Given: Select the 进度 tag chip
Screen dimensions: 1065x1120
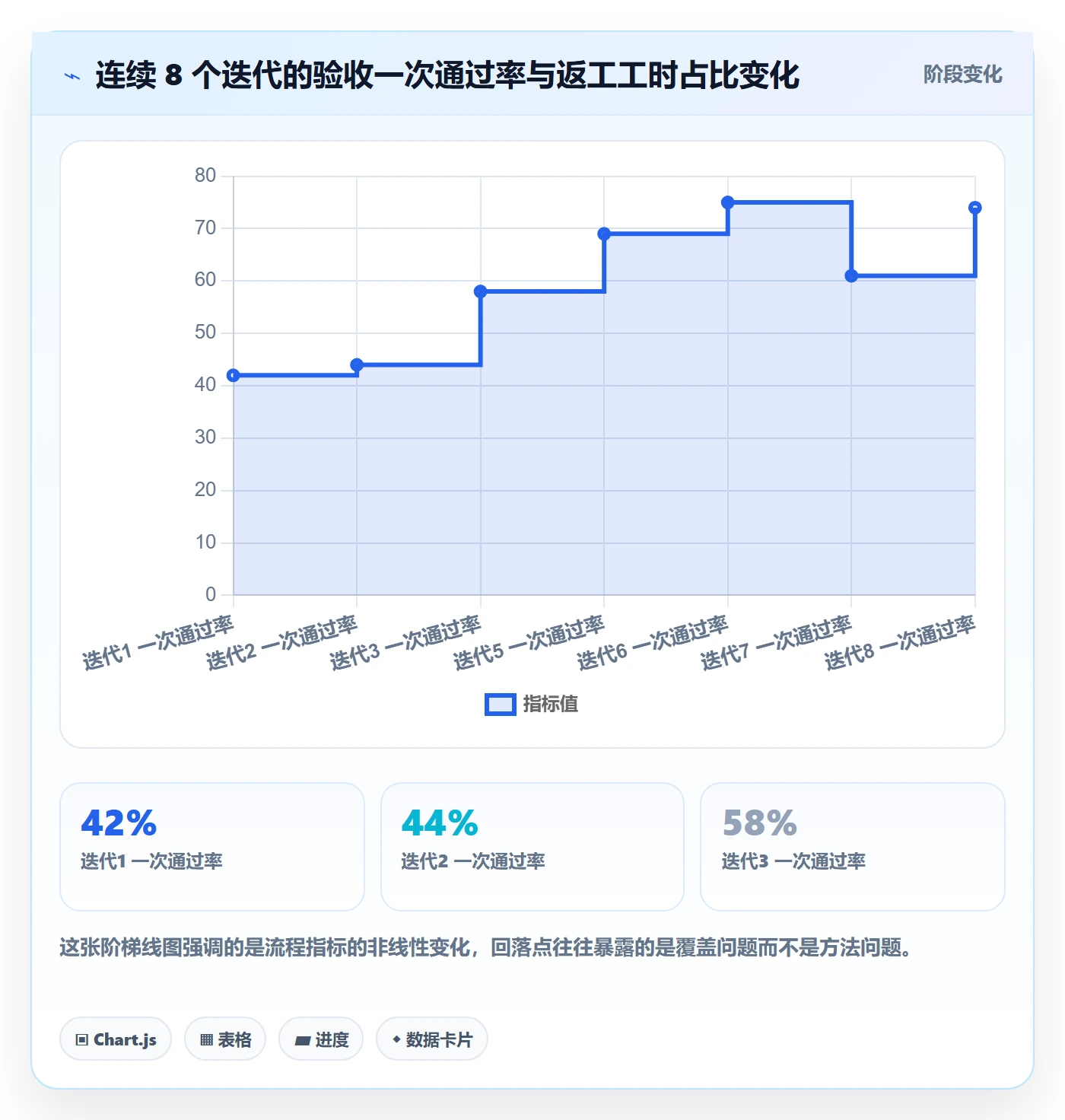Looking at the screenshot, I should 321,1039.
